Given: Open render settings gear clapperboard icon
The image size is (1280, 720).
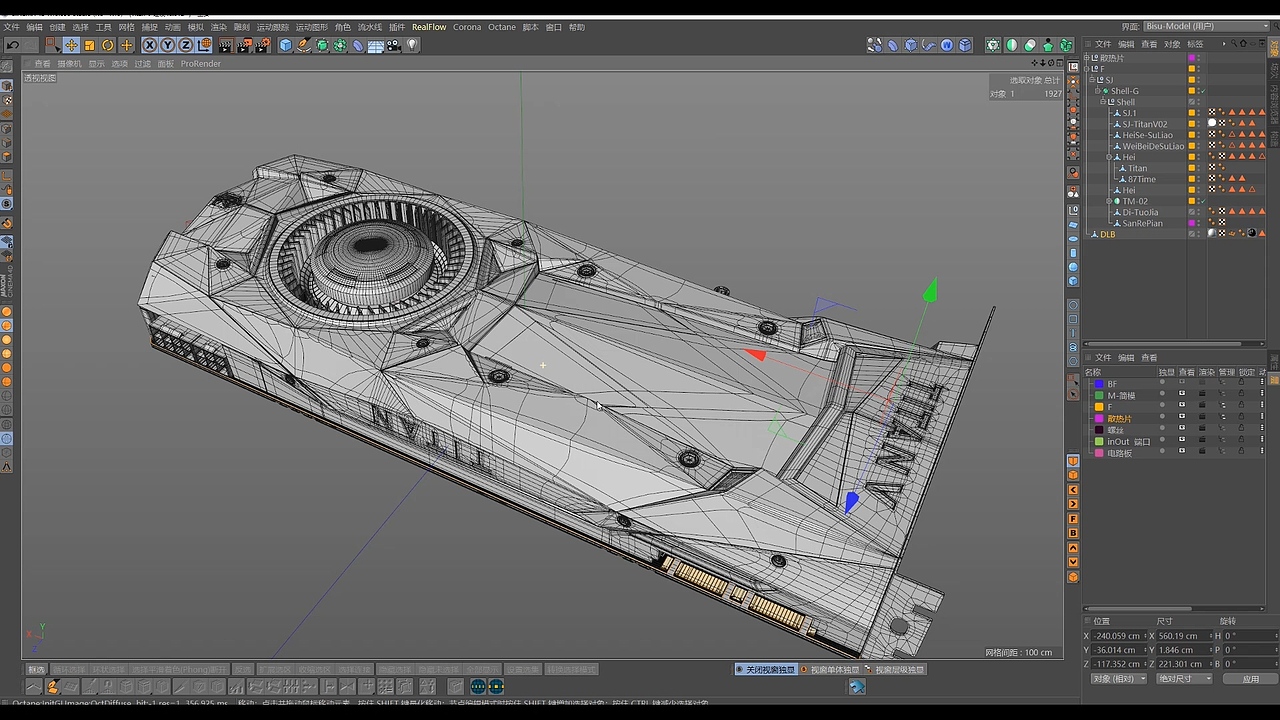Looking at the screenshot, I should click(x=262, y=45).
